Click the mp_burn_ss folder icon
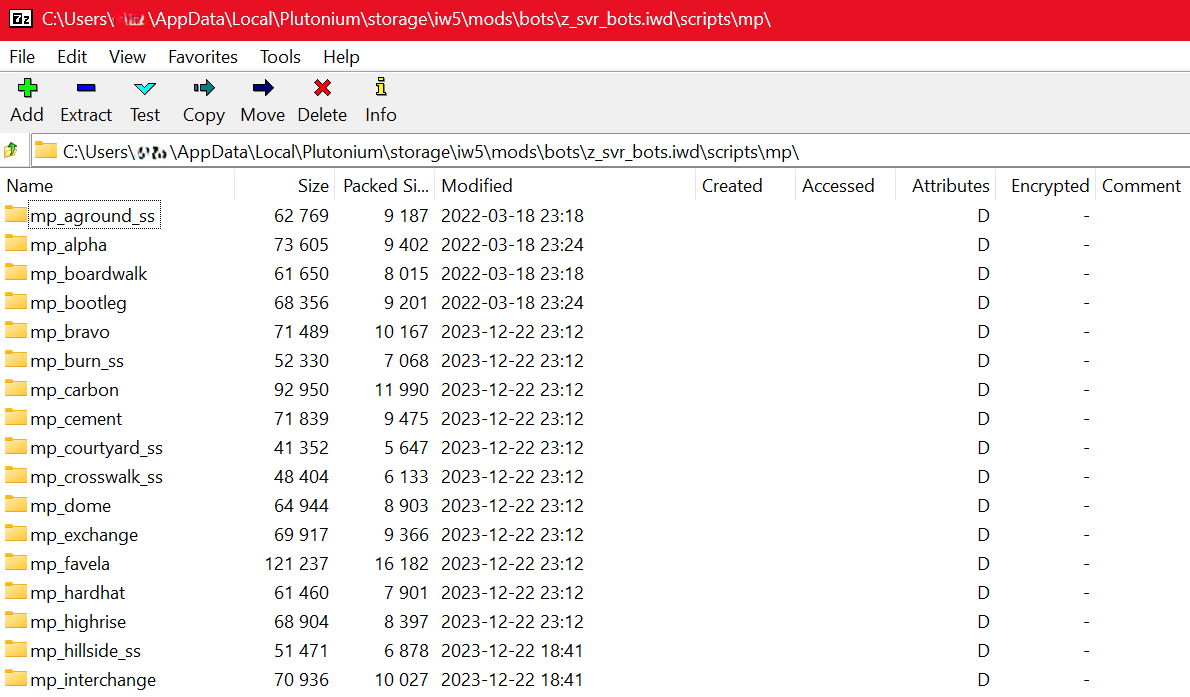Image resolution: width=1190 pixels, height=697 pixels. pos(16,359)
